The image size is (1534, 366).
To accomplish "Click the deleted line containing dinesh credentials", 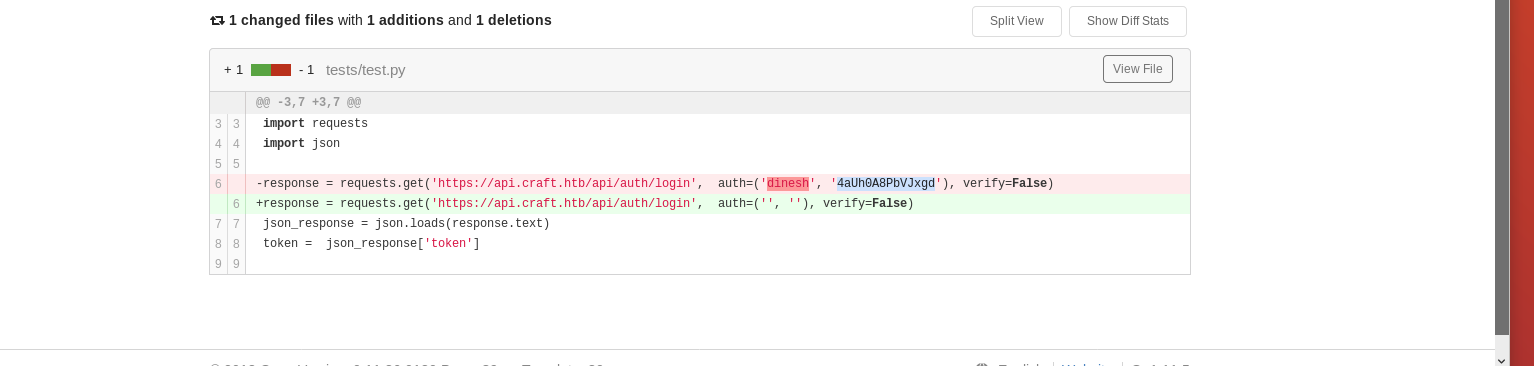I will point(700,184).
